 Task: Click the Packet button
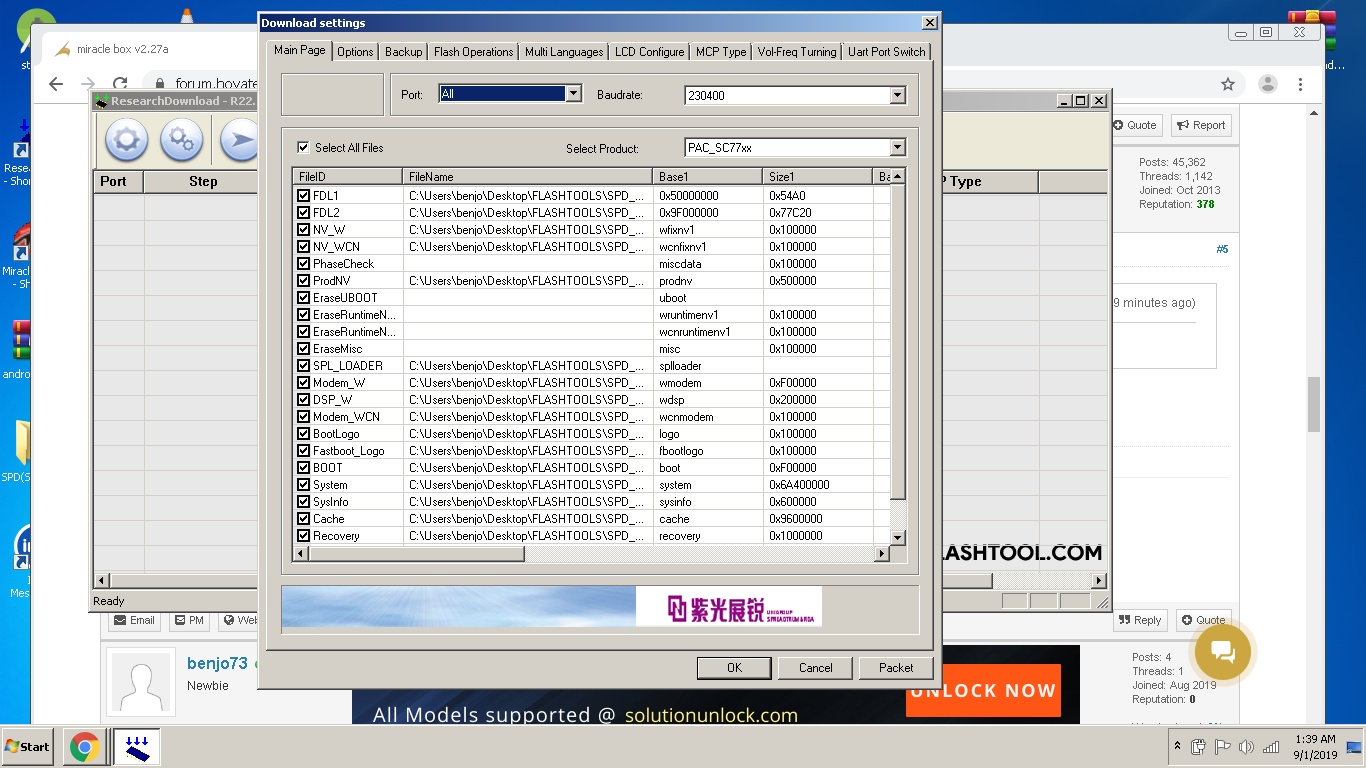point(896,668)
